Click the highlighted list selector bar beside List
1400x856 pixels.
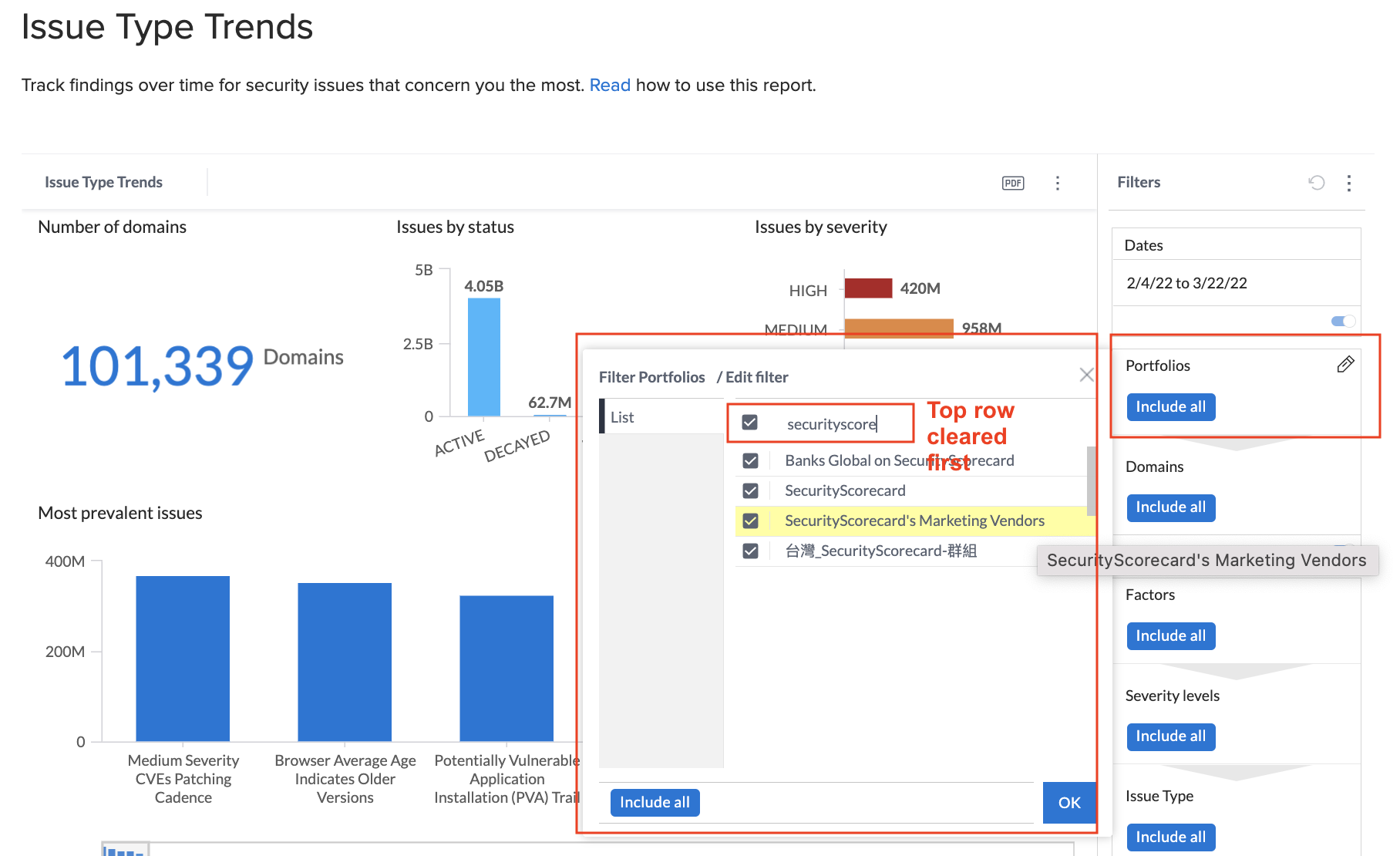[603, 416]
